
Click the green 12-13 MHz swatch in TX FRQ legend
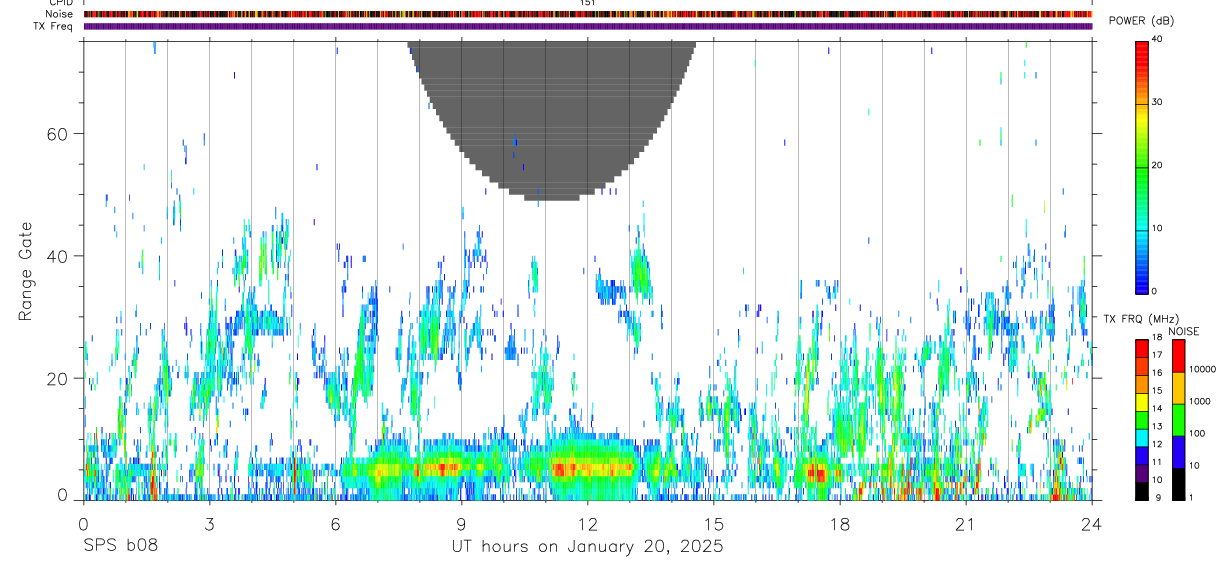pos(1142,420)
